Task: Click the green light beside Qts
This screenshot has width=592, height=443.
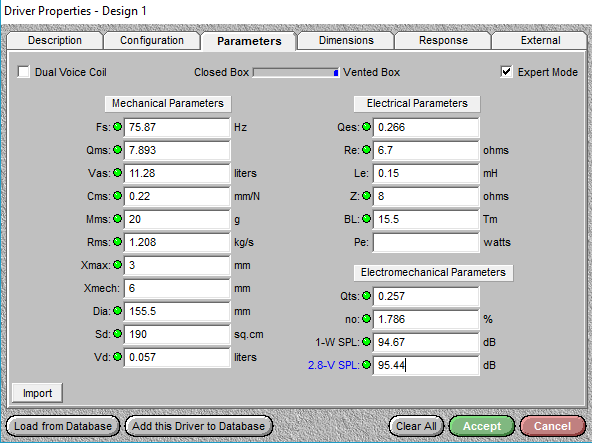Action: 366,296
